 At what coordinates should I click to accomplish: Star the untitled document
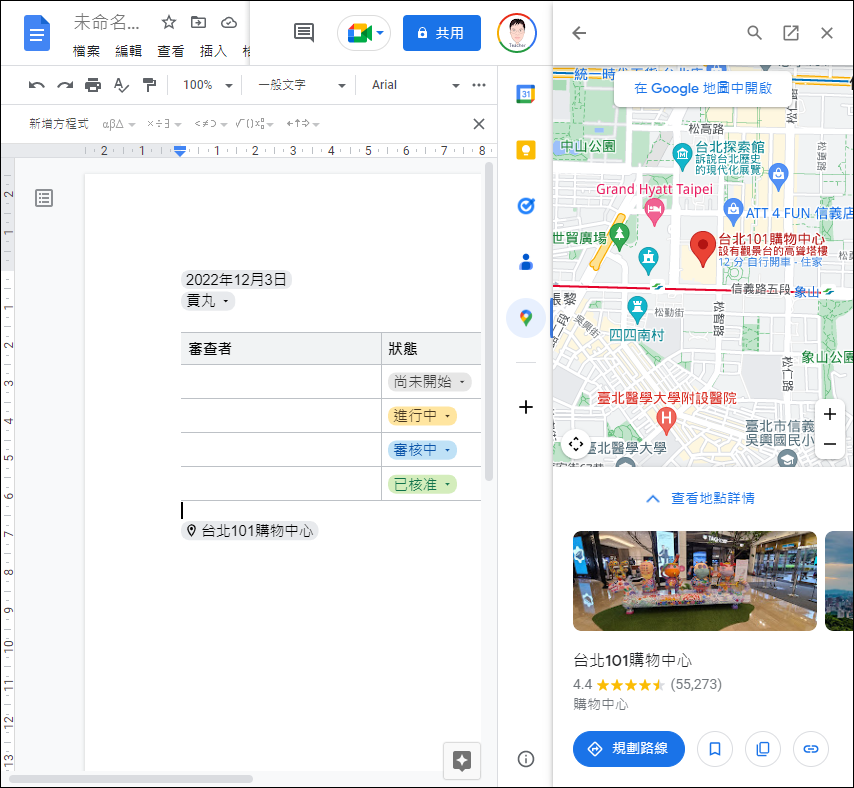[x=169, y=22]
